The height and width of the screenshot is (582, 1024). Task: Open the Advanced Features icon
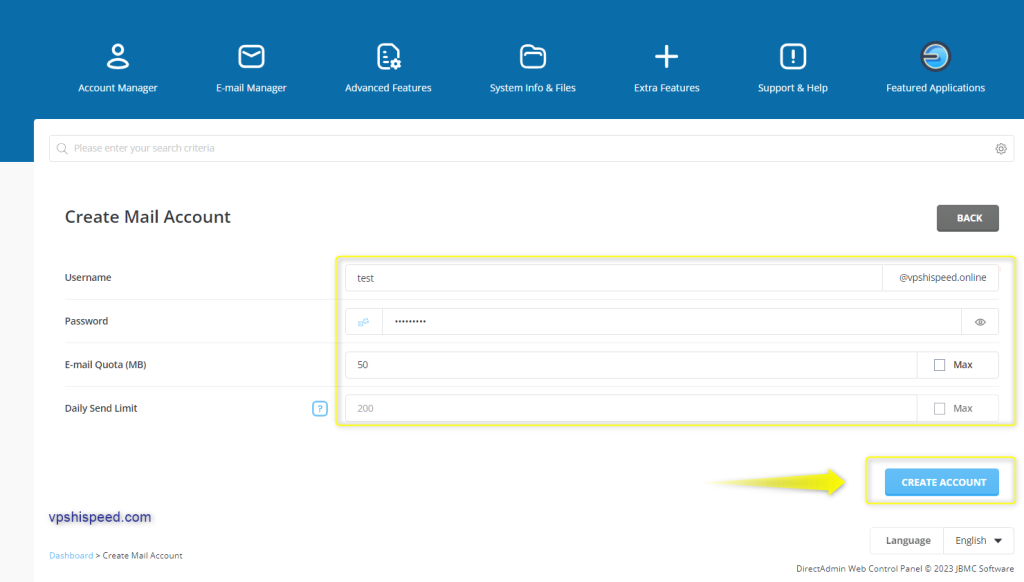[x=388, y=56]
